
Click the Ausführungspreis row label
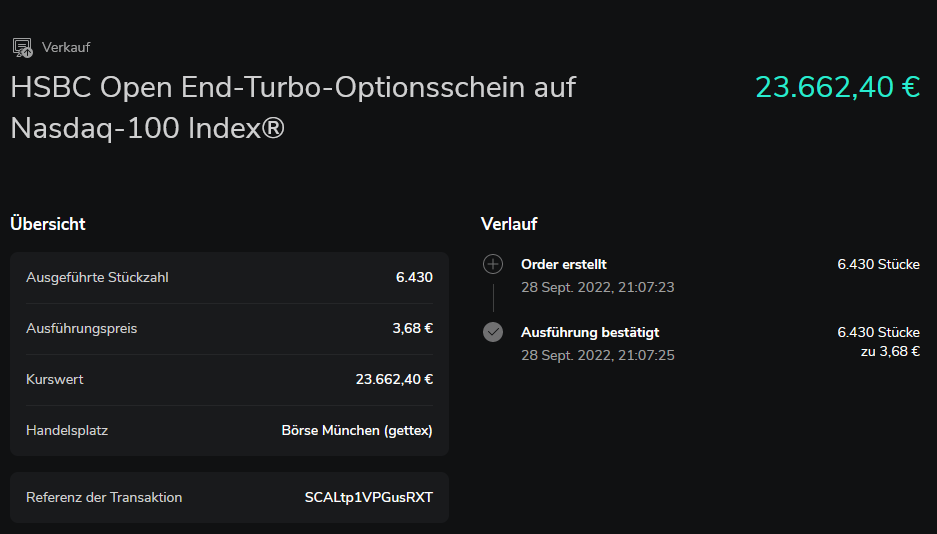pyautogui.click(x=82, y=328)
